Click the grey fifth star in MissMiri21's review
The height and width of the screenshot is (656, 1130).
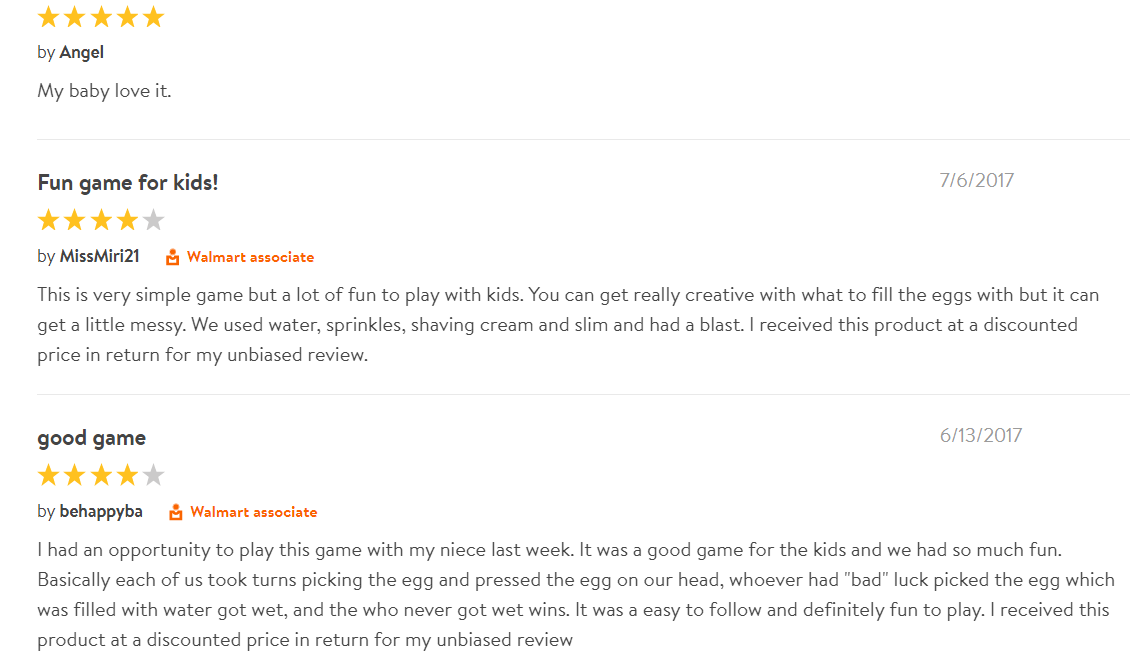[x=154, y=220]
